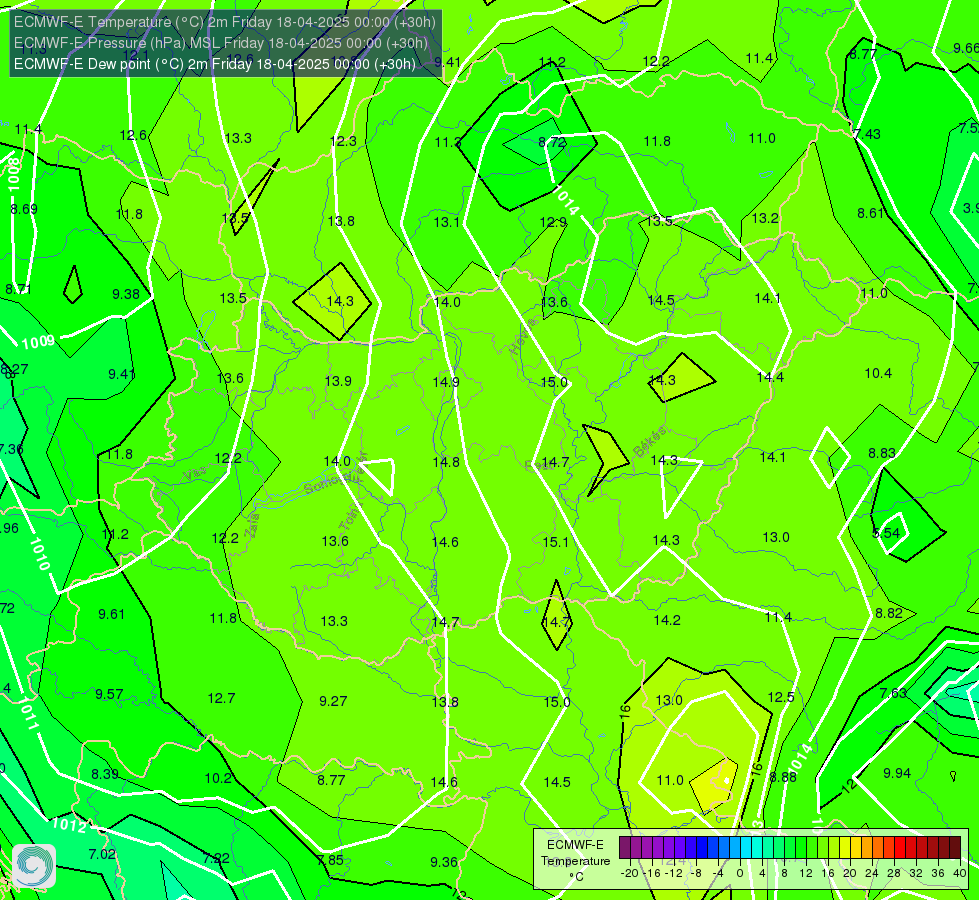Click the 9.94 temperature value
This screenshot has width=979, height=900.
coord(897,773)
